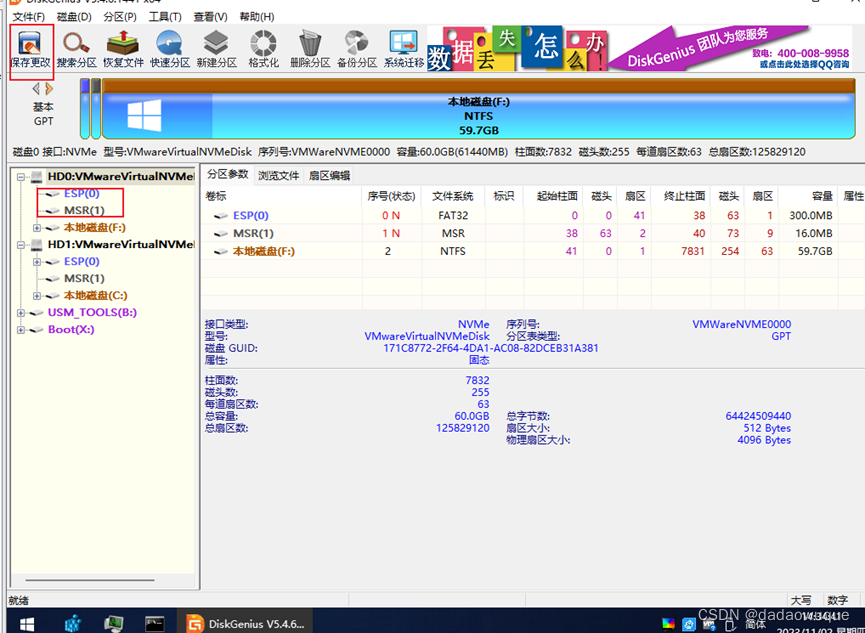The width and height of the screenshot is (865, 633).
Task: Open the 工具(T) menu
Action: [x=165, y=17]
